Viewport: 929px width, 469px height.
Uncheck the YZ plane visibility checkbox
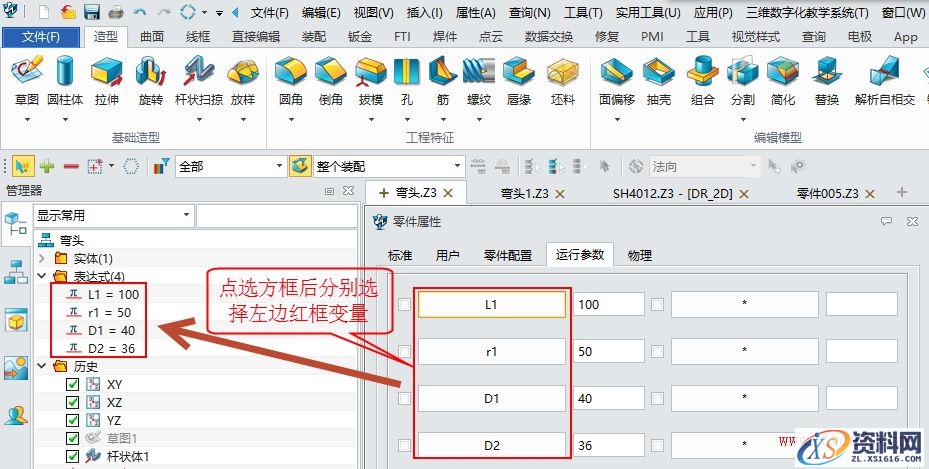tap(72, 420)
